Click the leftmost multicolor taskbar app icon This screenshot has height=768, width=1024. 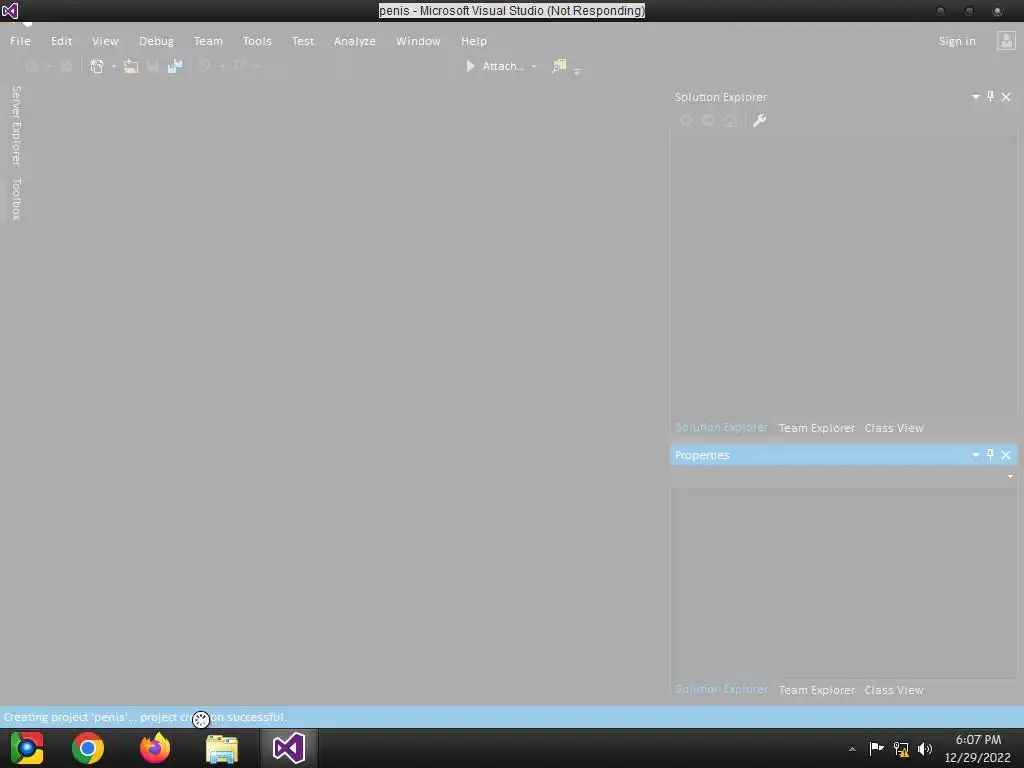tap(27, 748)
